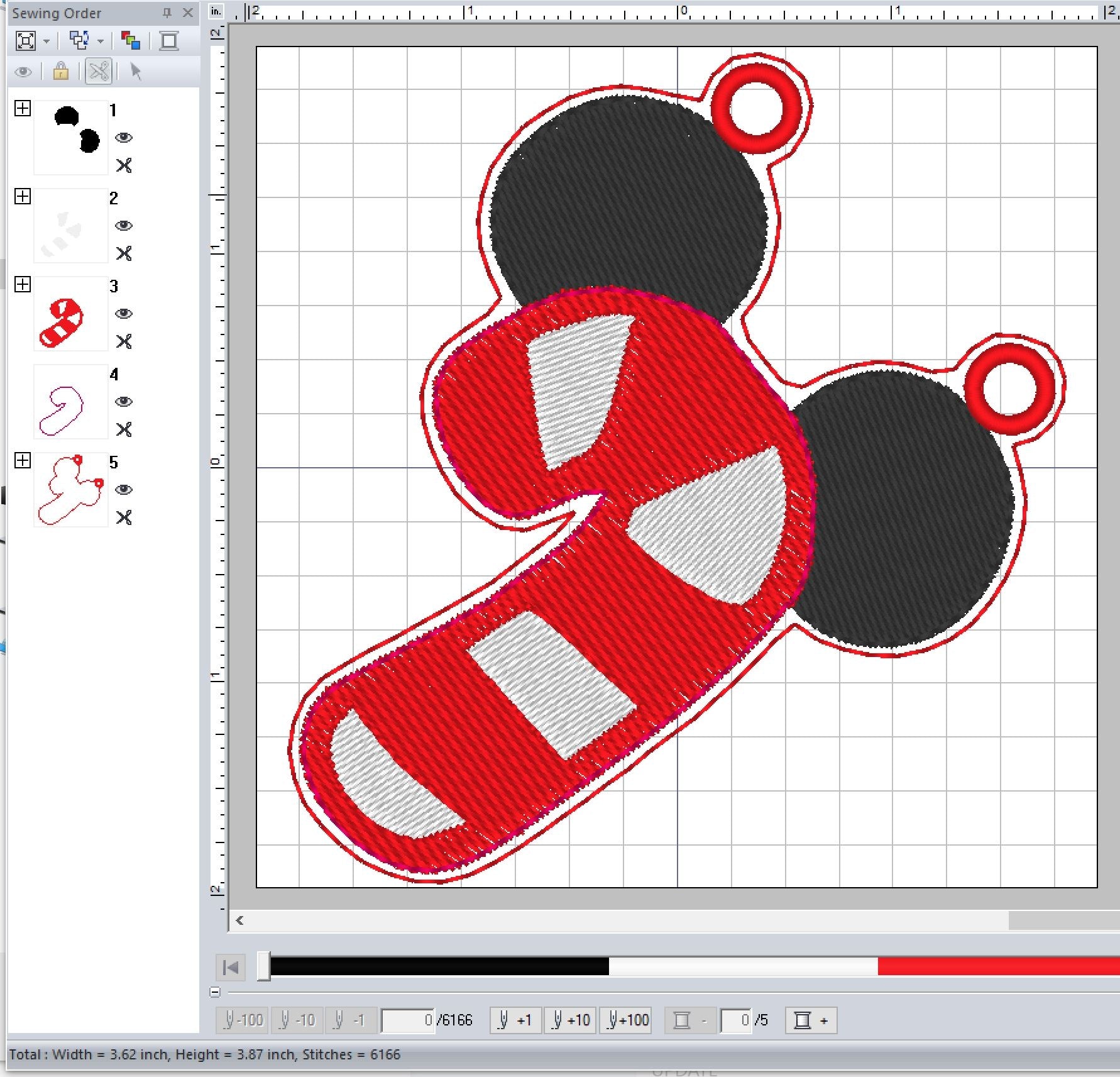Click the current stitch number input field
Screen dimensions: 1120x1077
tap(408, 1020)
